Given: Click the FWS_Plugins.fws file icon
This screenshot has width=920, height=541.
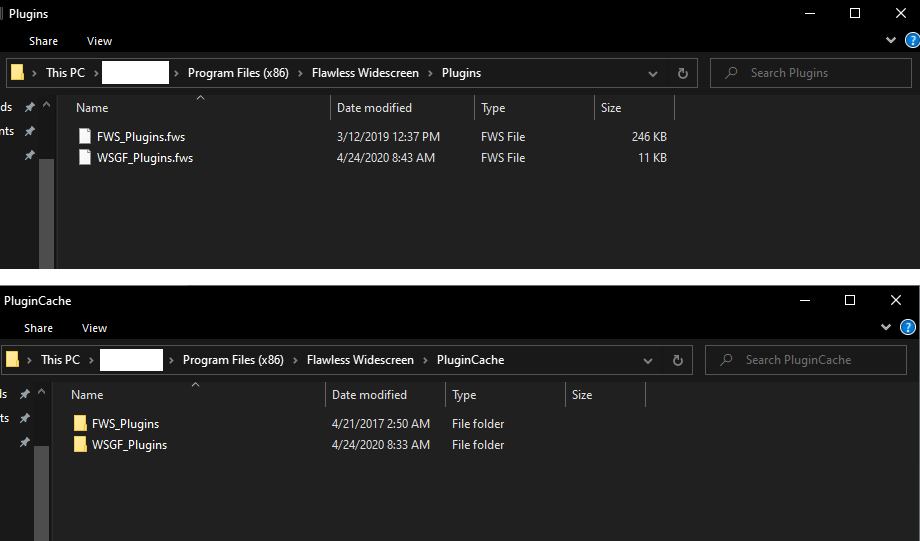Looking at the screenshot, I should pos(85,137).
